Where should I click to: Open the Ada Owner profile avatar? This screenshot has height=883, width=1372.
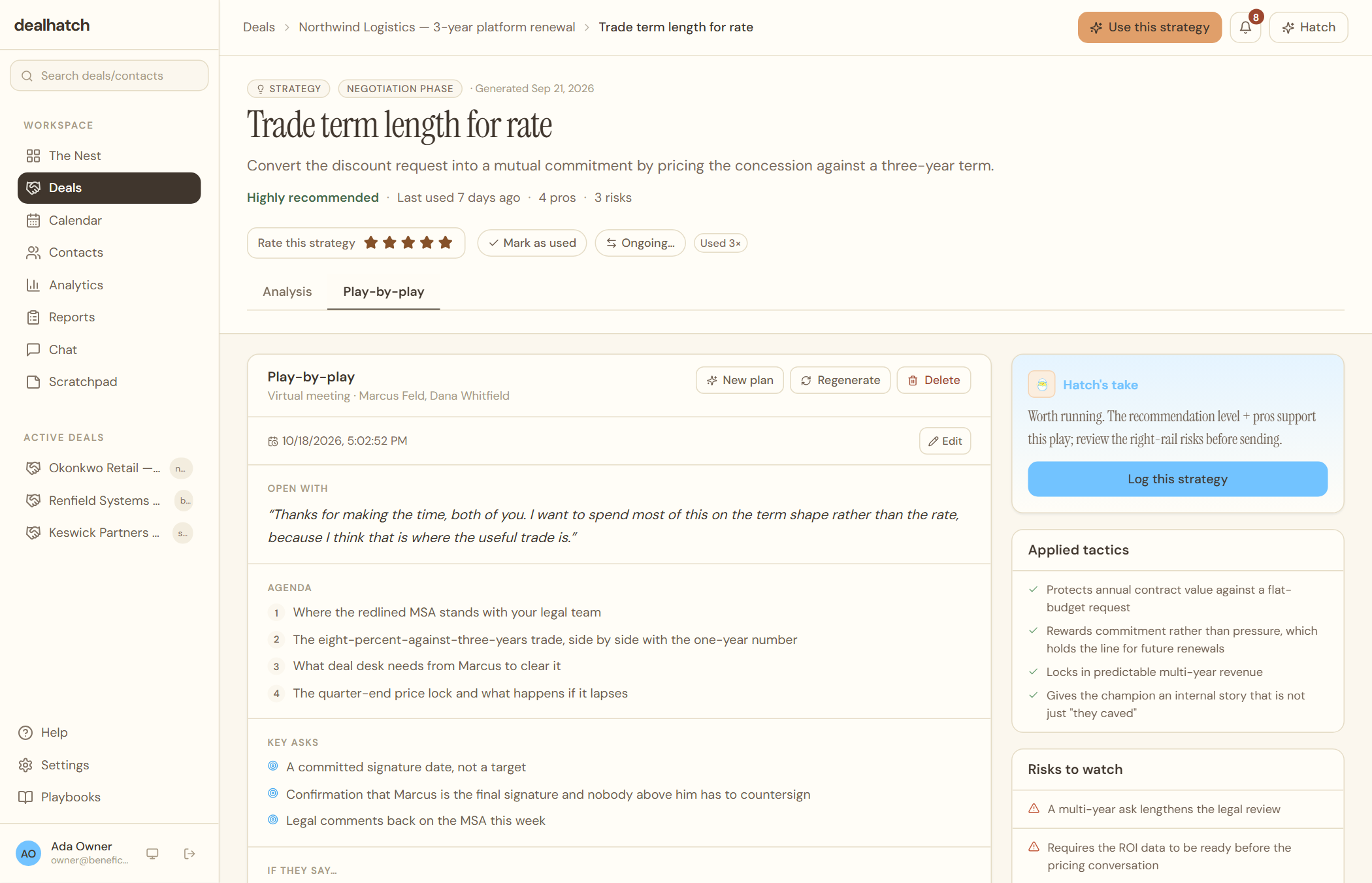pos(28,854)
